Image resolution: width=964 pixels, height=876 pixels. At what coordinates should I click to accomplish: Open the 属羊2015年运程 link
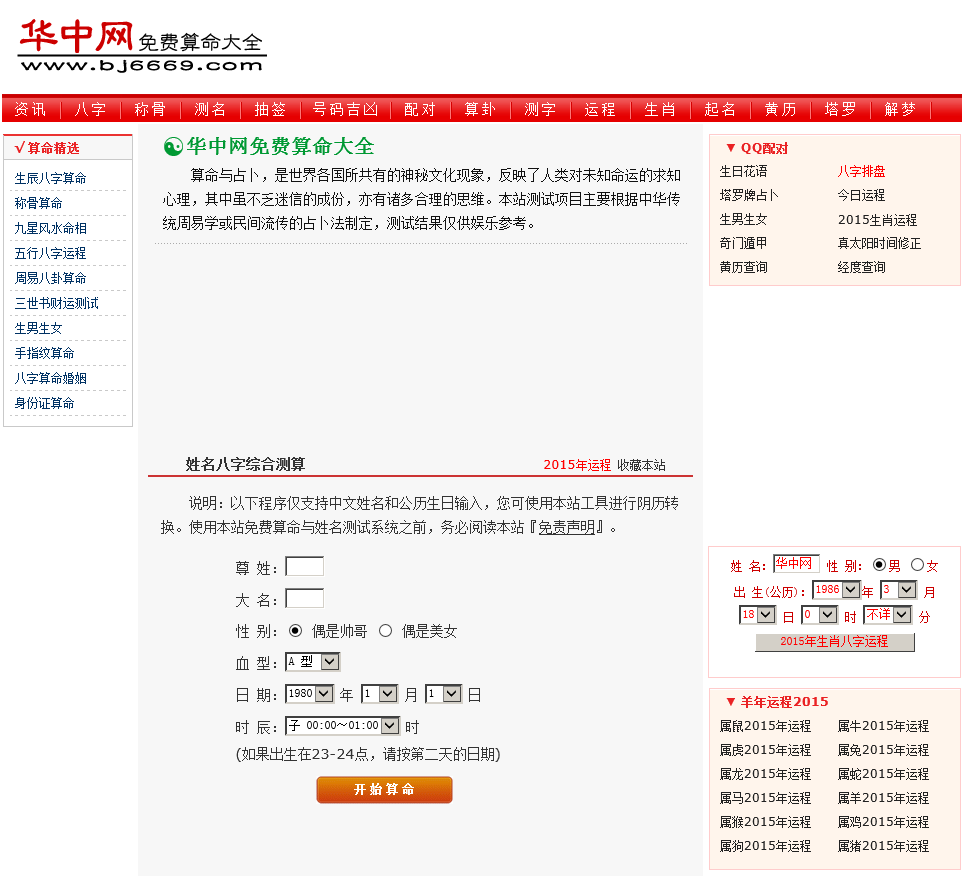coord(883,799)
